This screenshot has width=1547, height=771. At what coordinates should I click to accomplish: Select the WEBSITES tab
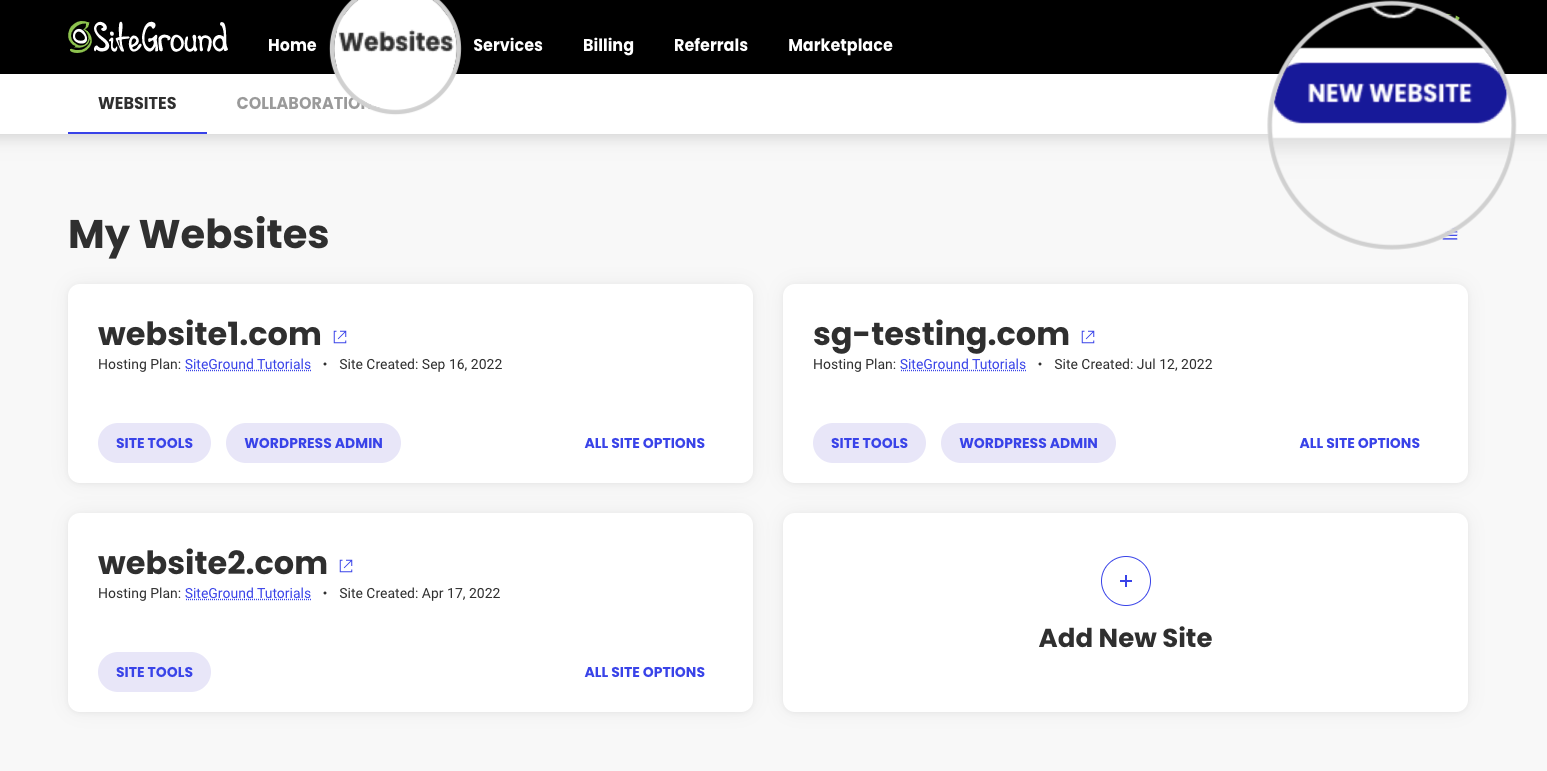pos(137,103)
